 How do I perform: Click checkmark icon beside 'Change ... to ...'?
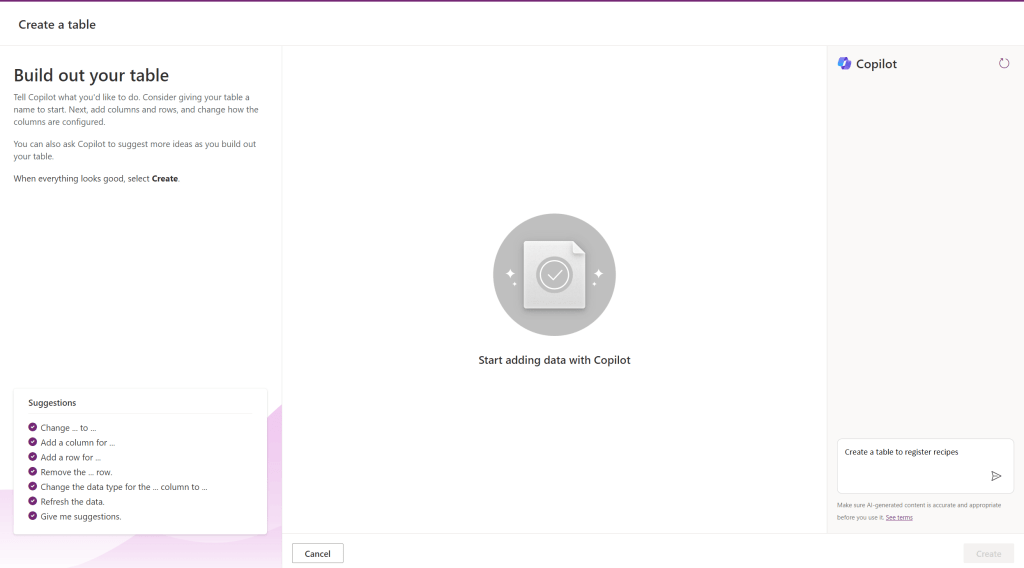pos(33,427)
